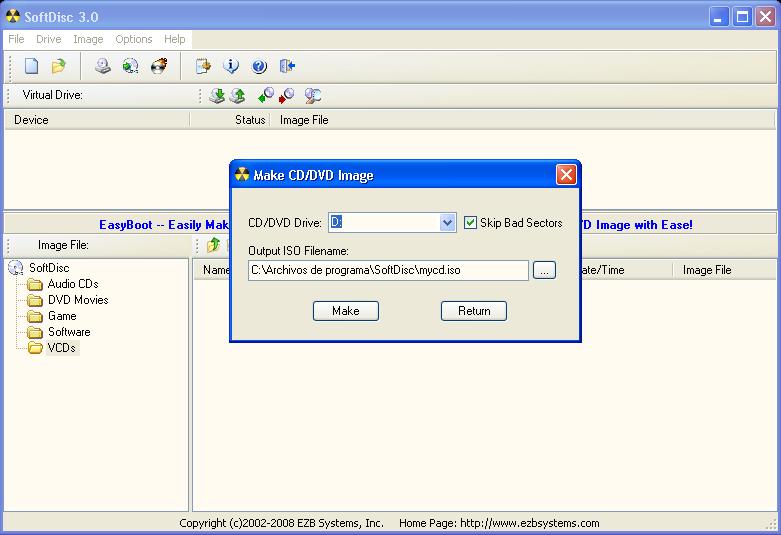Click the green up-folder arrow icon
This screenshot has width=781, height=535.
coord(214,245)
